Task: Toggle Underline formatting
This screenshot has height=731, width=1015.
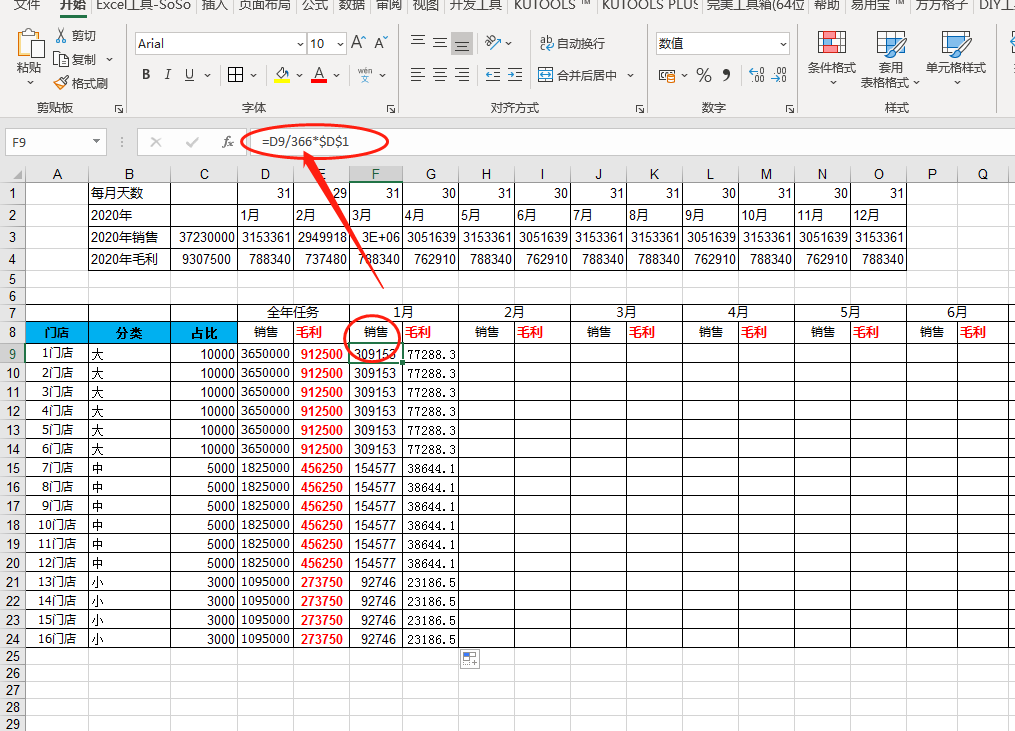Action: (x=189, y=75)
